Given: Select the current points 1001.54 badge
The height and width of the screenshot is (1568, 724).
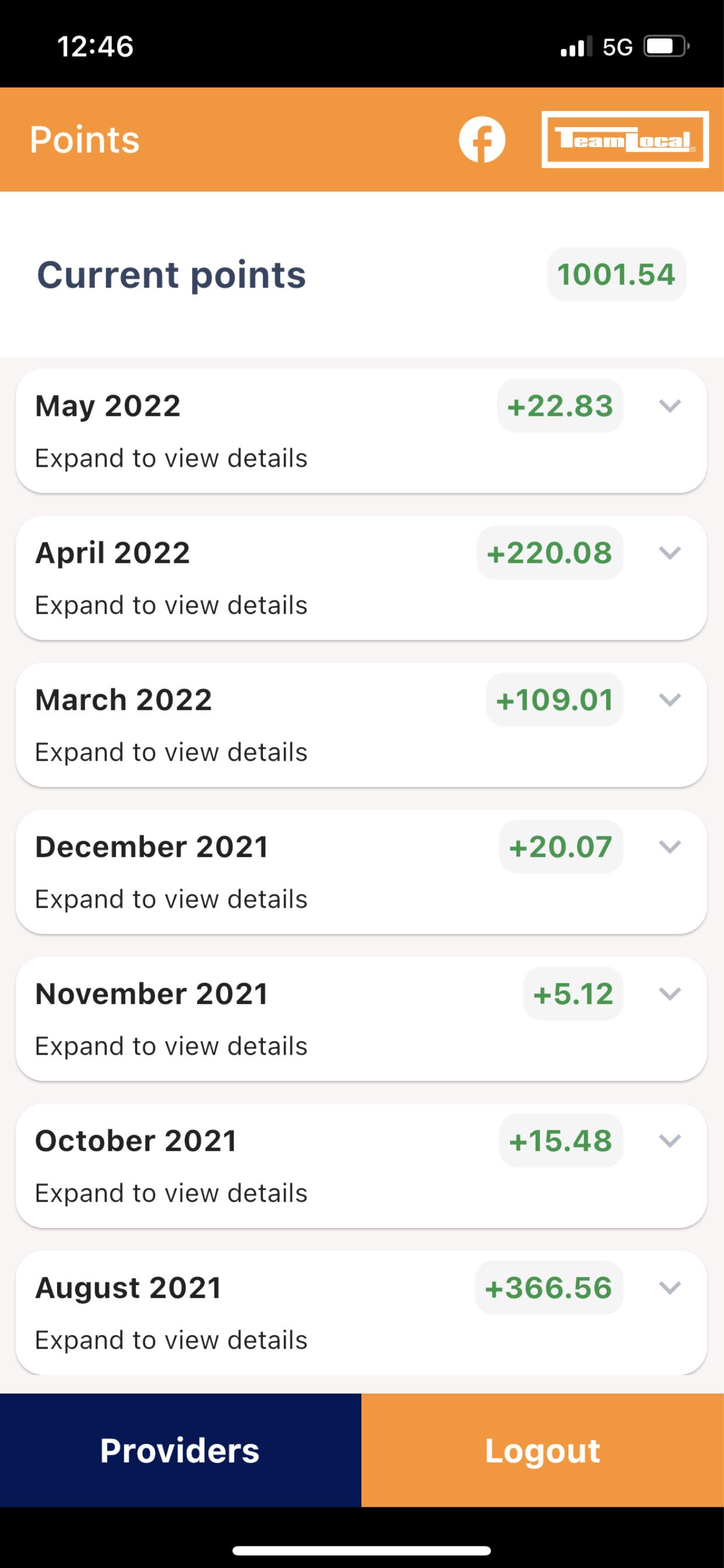Looking at the screenshot, I should coord(616,275).
